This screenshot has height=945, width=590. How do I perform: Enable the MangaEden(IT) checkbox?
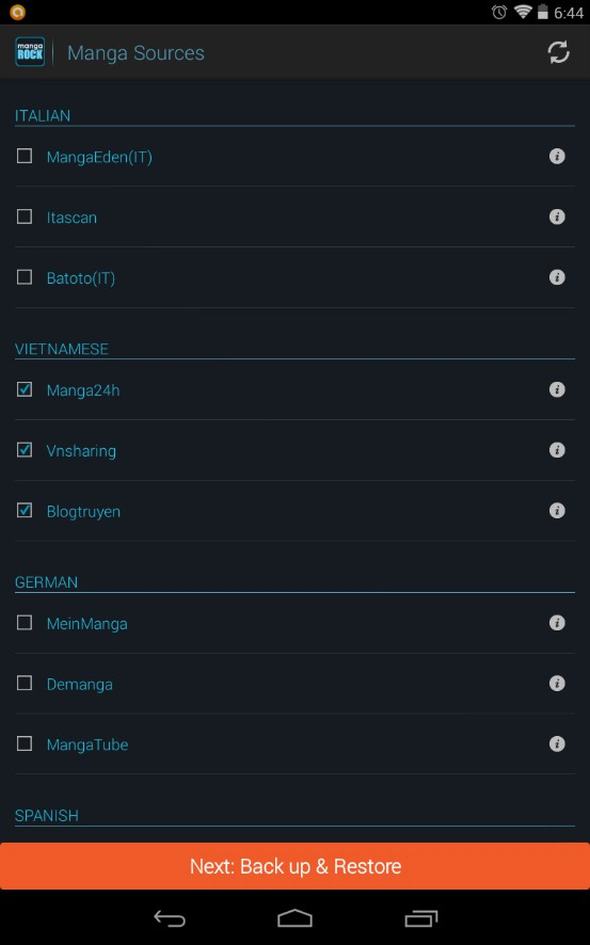point(24,156)
